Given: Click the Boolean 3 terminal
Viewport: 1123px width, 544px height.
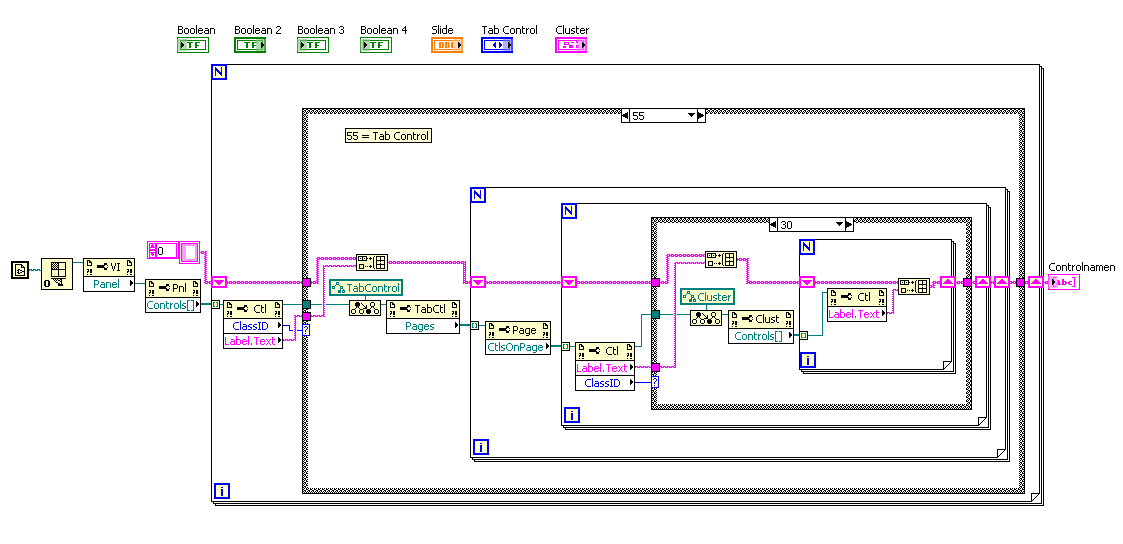Looking at the screenshot, I should [x=313, y=45].
